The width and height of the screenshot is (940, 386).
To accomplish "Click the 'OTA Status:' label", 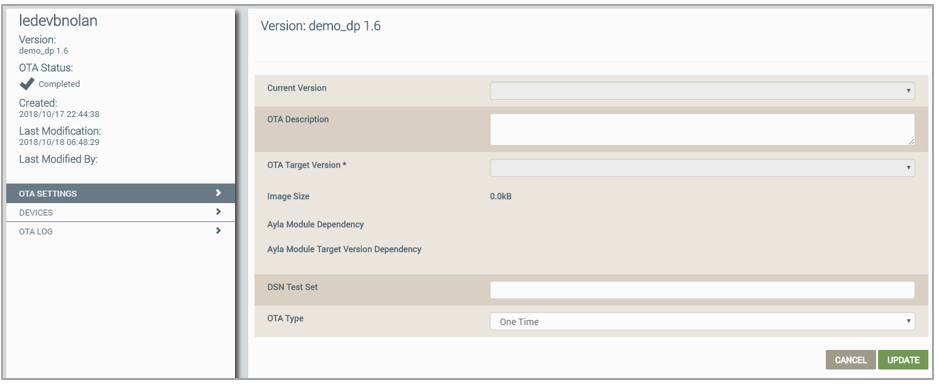I will point(46,68).
